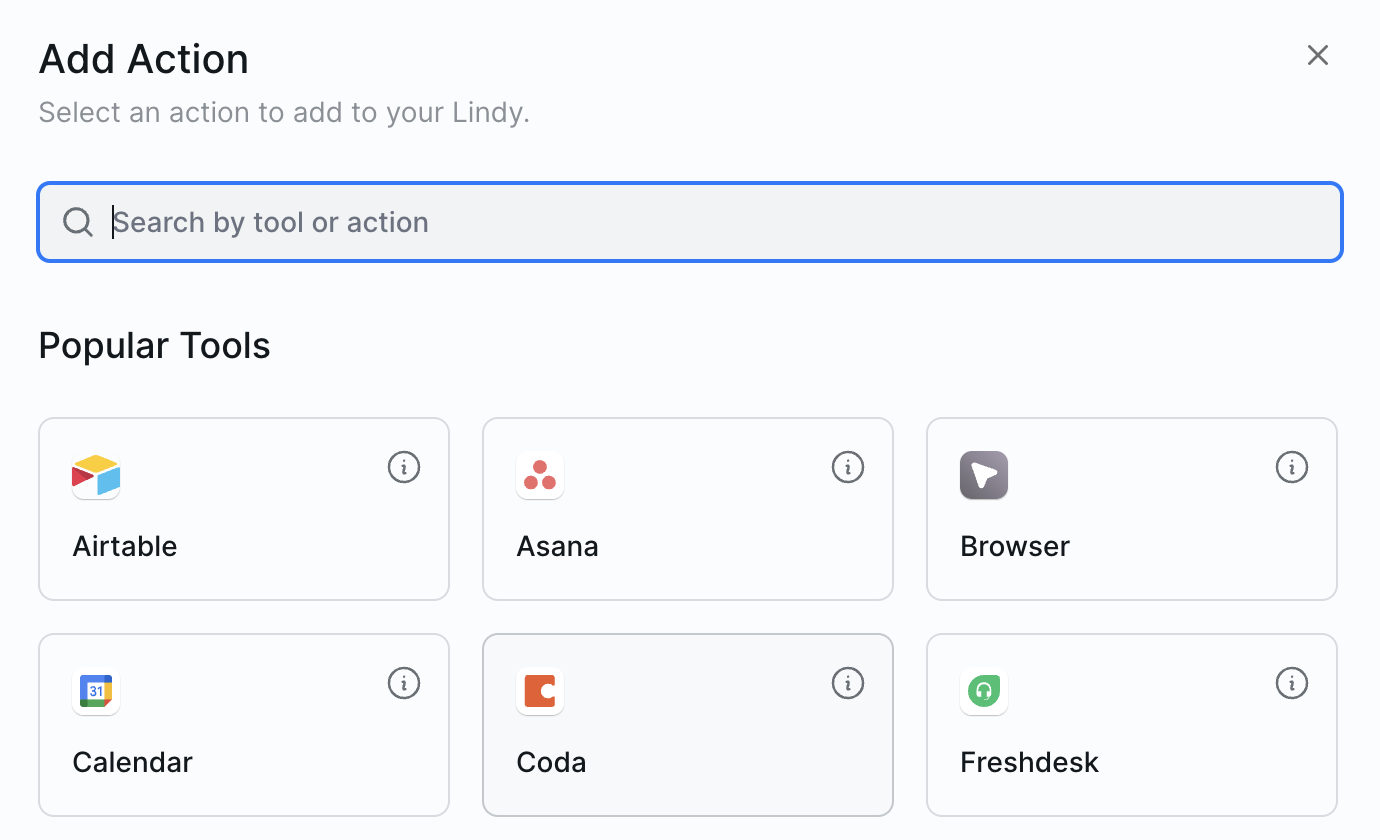Click the Freshdesk logo icon

point(984,691)
